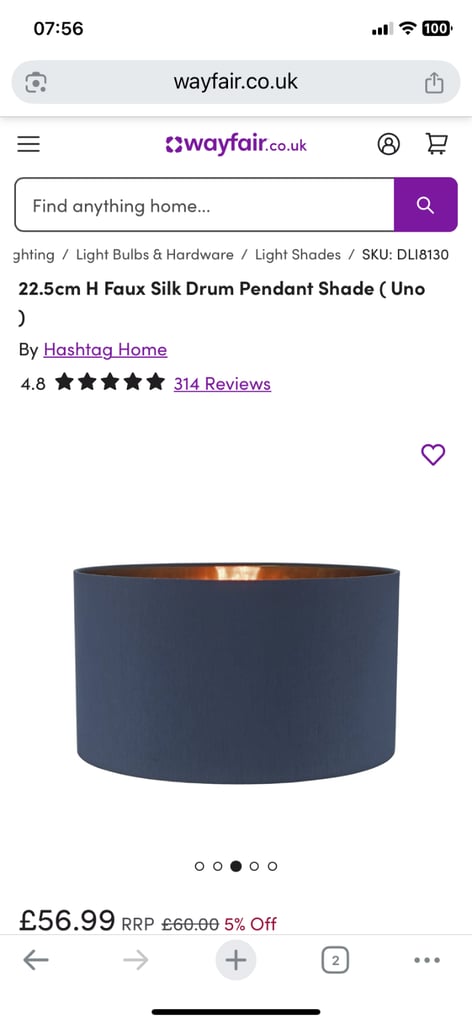Open the Hashtag Home brand link
The width and height of the screenshot is (472, 1024).
105,350
